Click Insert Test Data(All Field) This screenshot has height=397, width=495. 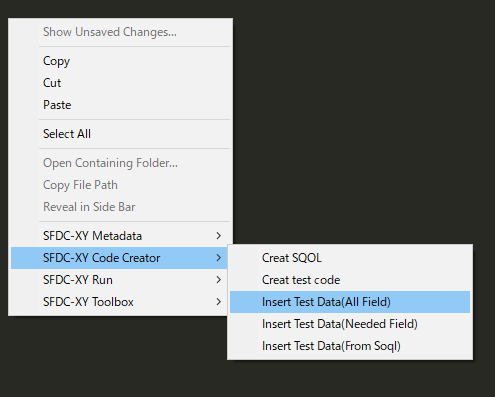pyautogui.click(x=350, y=302)
